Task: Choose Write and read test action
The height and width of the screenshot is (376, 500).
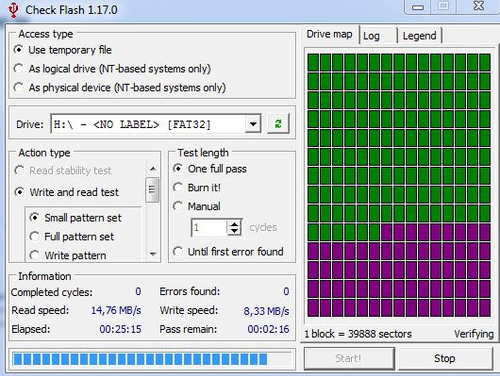Action: click(67, 192)
